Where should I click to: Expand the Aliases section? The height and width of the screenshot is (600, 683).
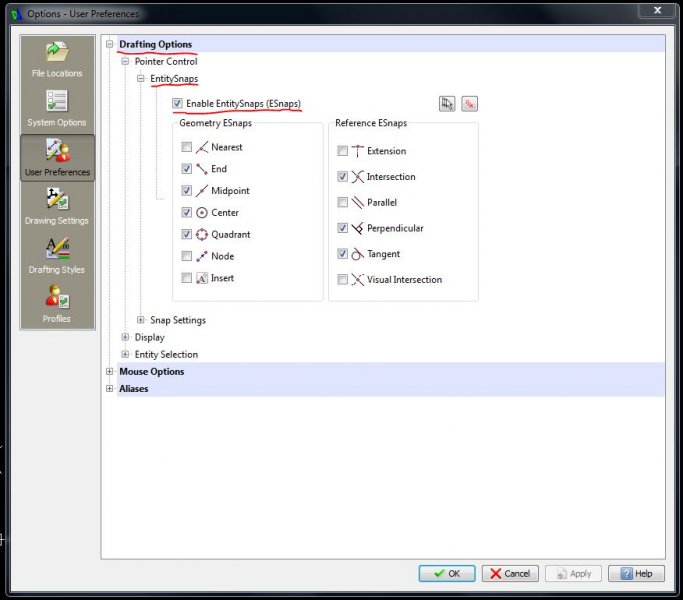[x=110, y=389]
